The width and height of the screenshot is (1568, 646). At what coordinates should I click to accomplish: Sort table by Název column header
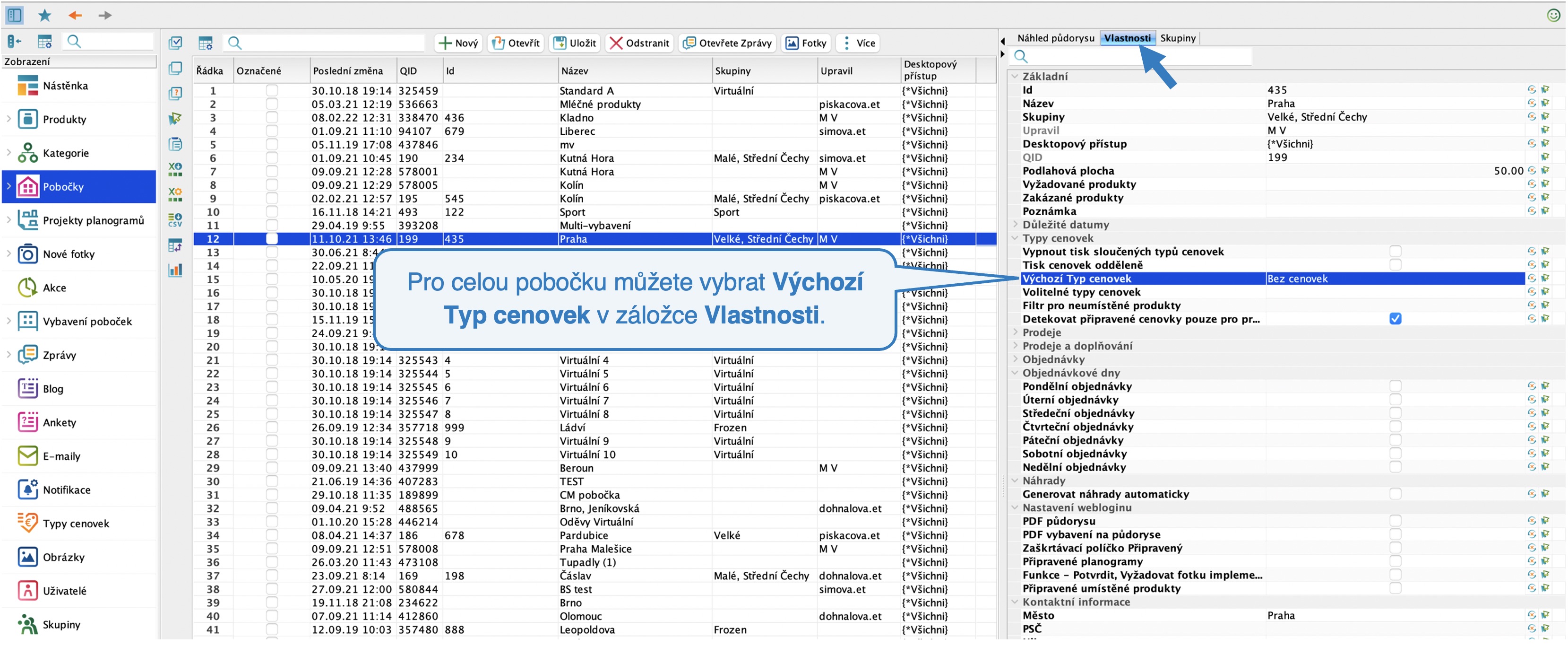(635, 70)
